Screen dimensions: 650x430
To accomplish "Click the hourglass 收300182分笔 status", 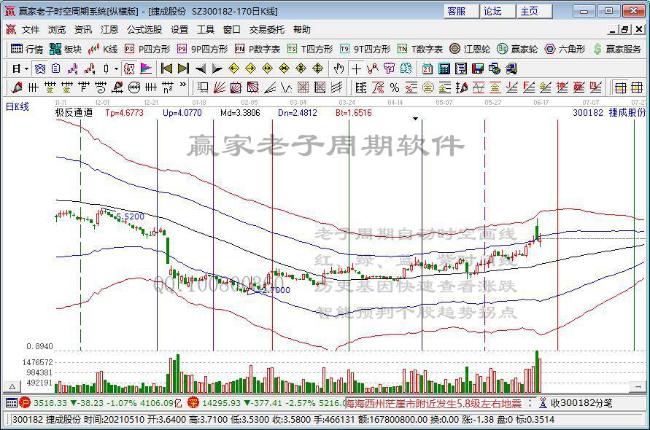I will (576, 403).
